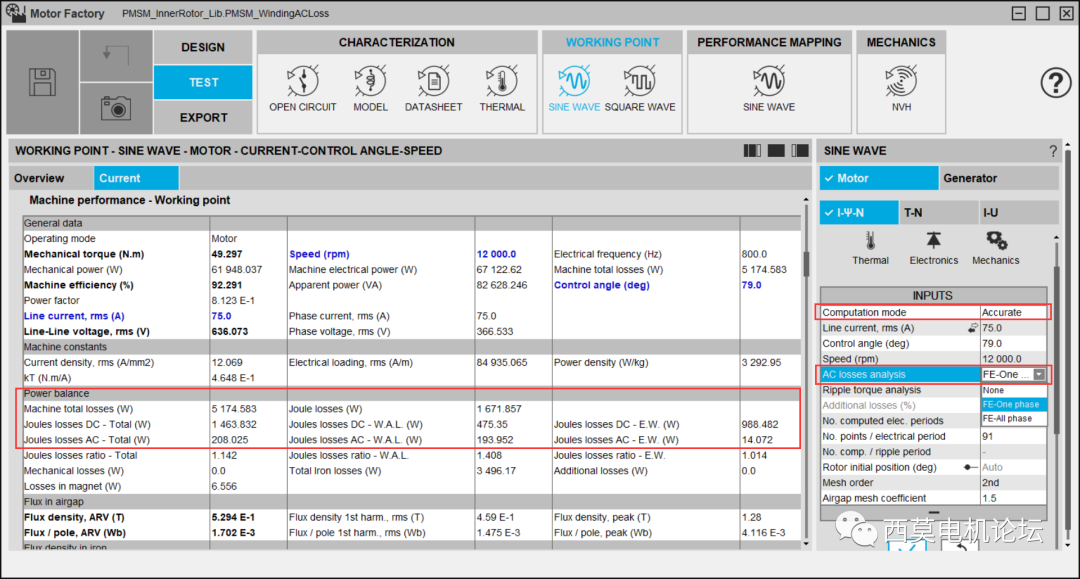Expand the AC losses analysis dropdown
This screenshot has width=1080, height=579.
coord(1039,374)
